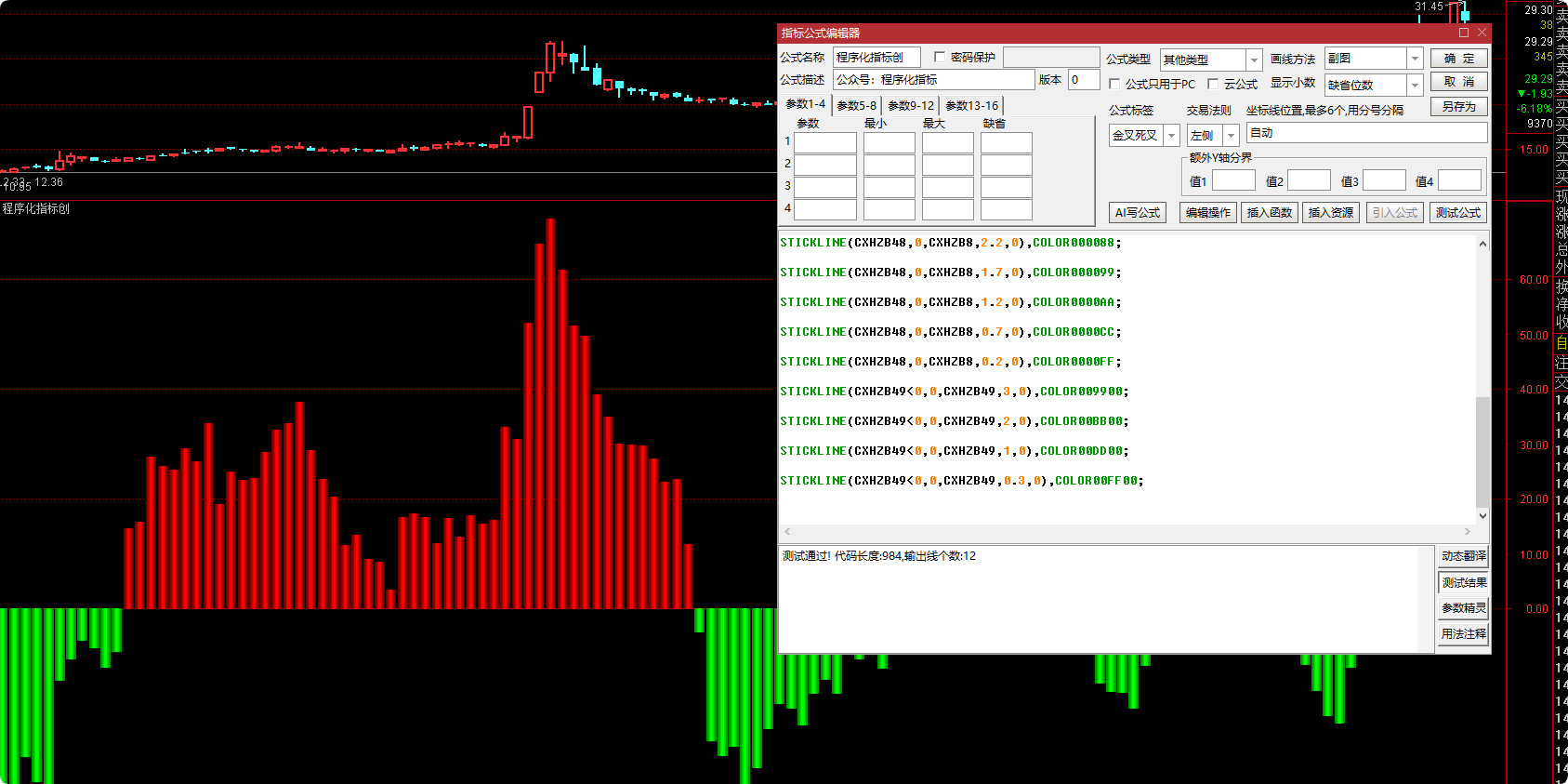The height and width of the screenshot is (784, 1568).
Task: Click the code editor's scroll-down arrow
Action: (1482, 515)
